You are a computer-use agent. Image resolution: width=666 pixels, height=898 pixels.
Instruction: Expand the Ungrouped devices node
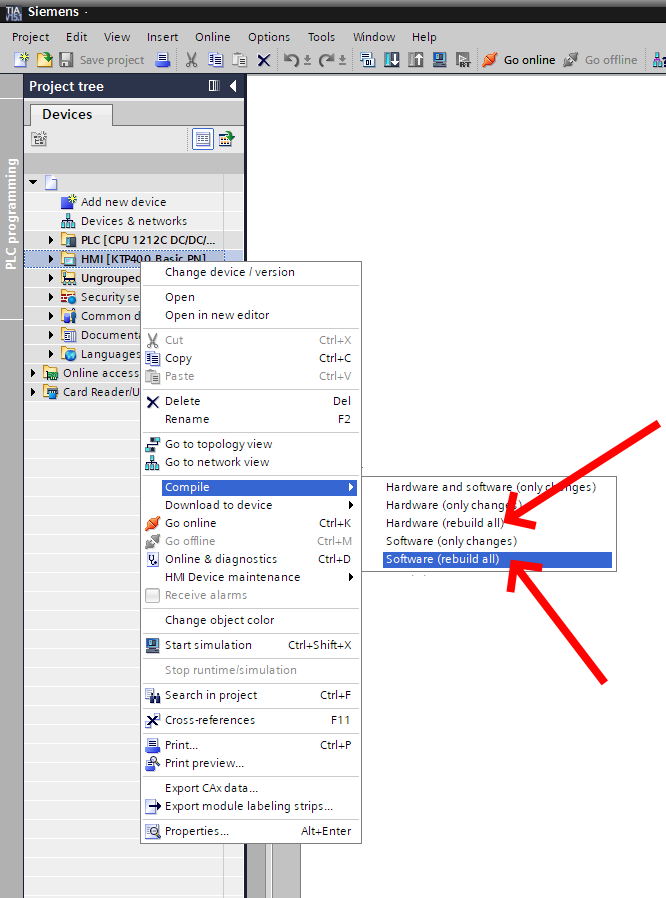pos(51,278)
